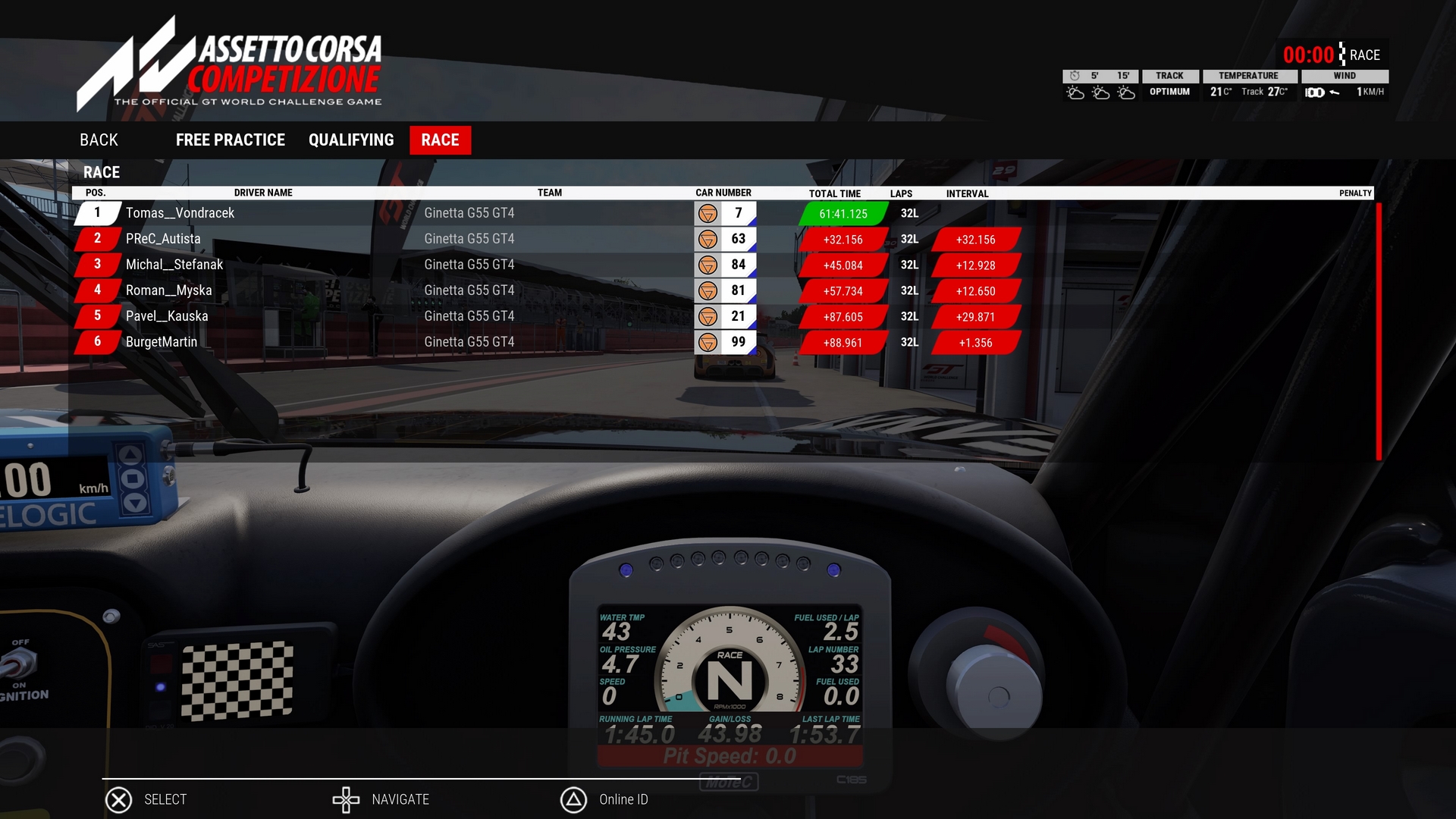
Task: Click Ginetta G55 GT4 team of Tomas__Vondracek
Action: (x=469, y=214)
